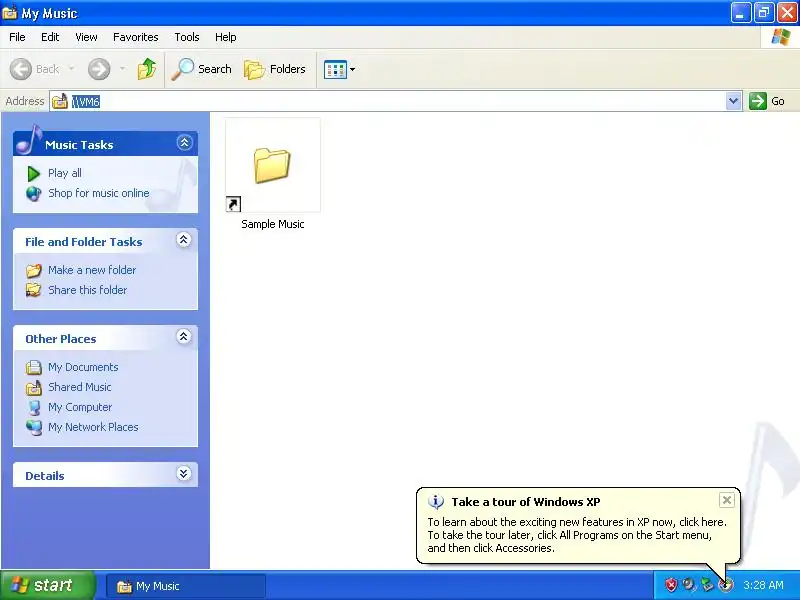Expand the Address bar dropdown
The height and width of the screenshot is (600, 800).
[x=733, y=101]
